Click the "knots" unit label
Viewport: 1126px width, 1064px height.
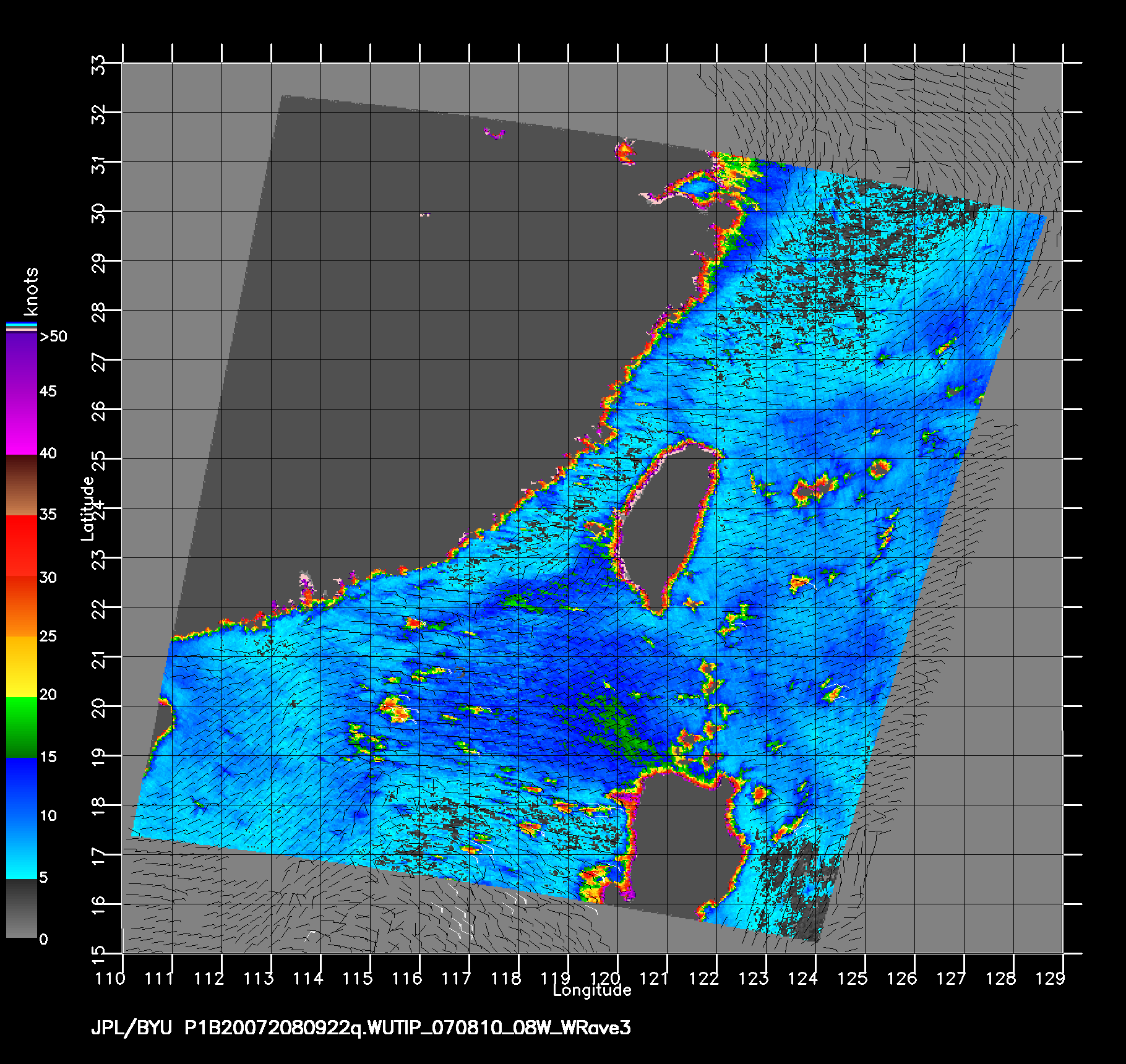(30, 291)
